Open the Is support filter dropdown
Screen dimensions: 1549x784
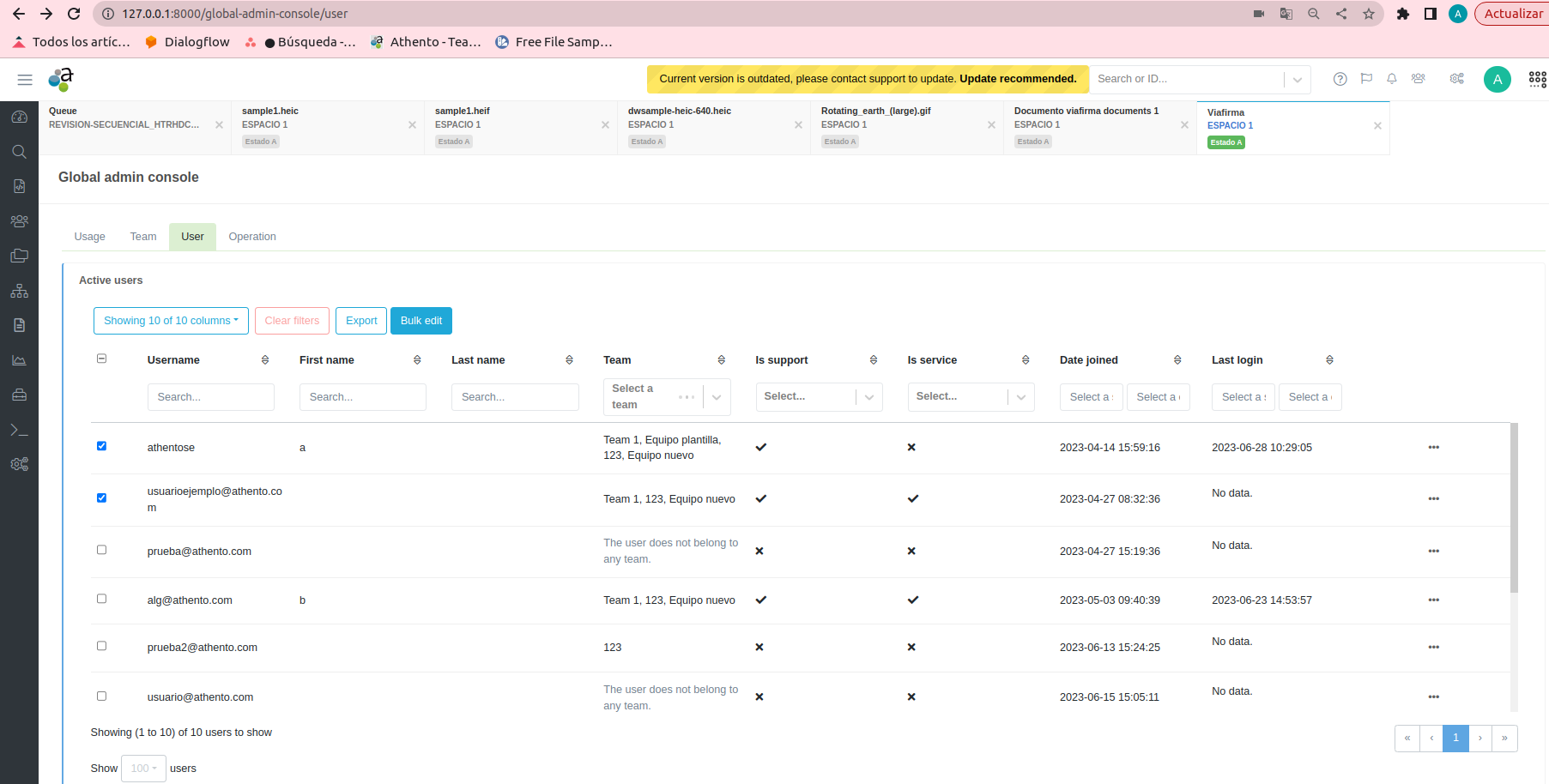(x=819, y=397)
